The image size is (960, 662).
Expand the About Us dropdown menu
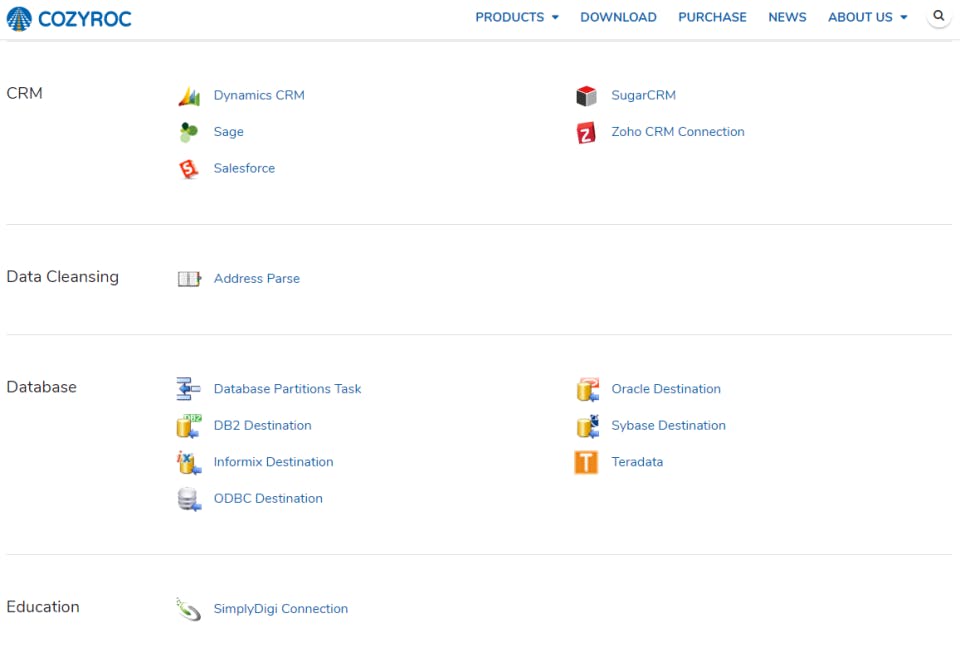click(x=867, y=17)
